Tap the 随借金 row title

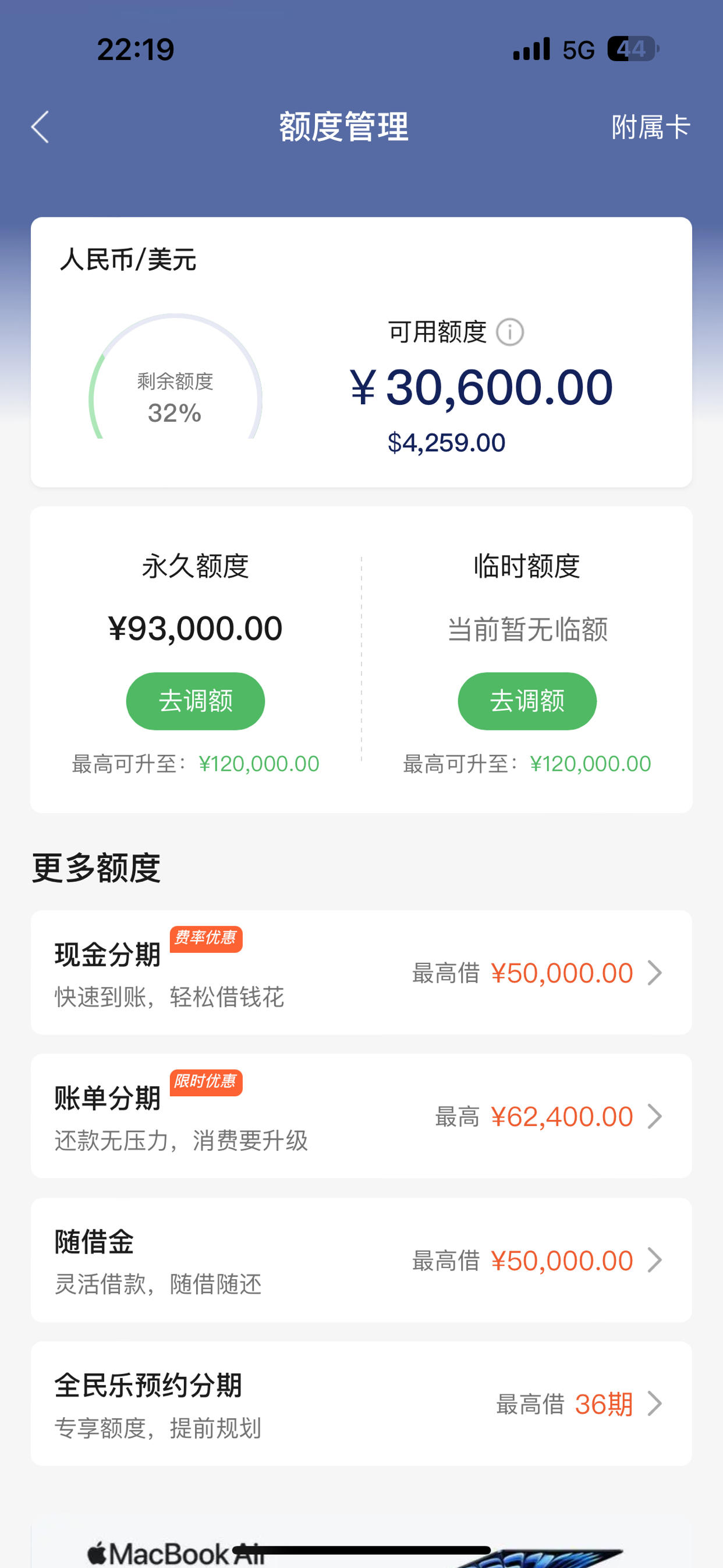click(94, 1242)
